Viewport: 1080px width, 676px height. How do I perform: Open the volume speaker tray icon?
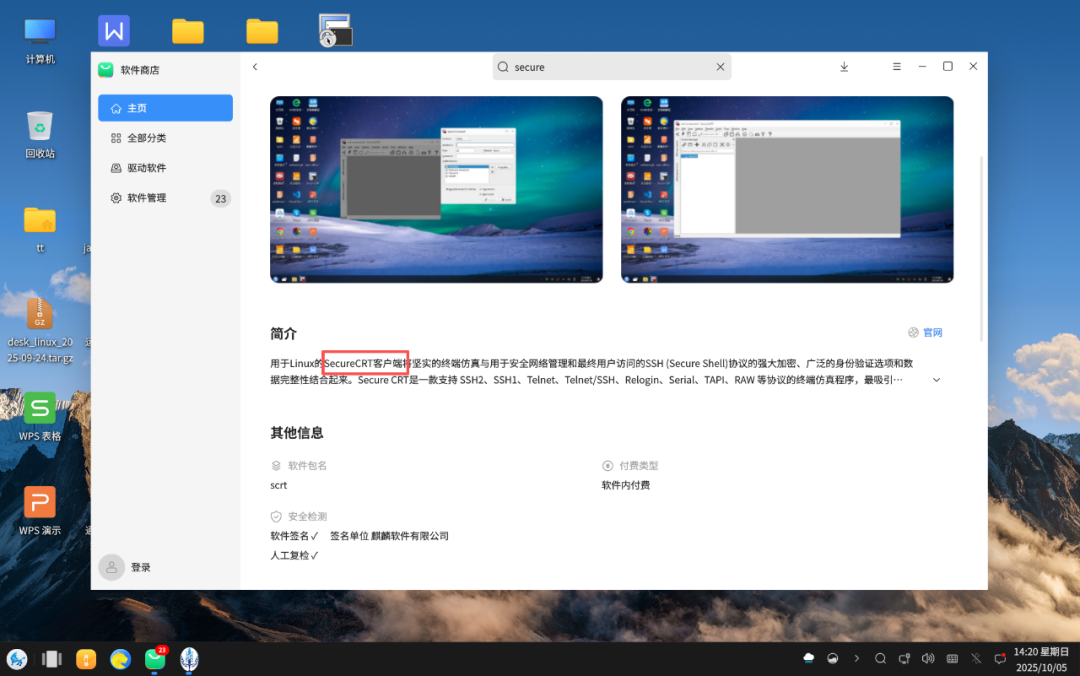point(928,658)
